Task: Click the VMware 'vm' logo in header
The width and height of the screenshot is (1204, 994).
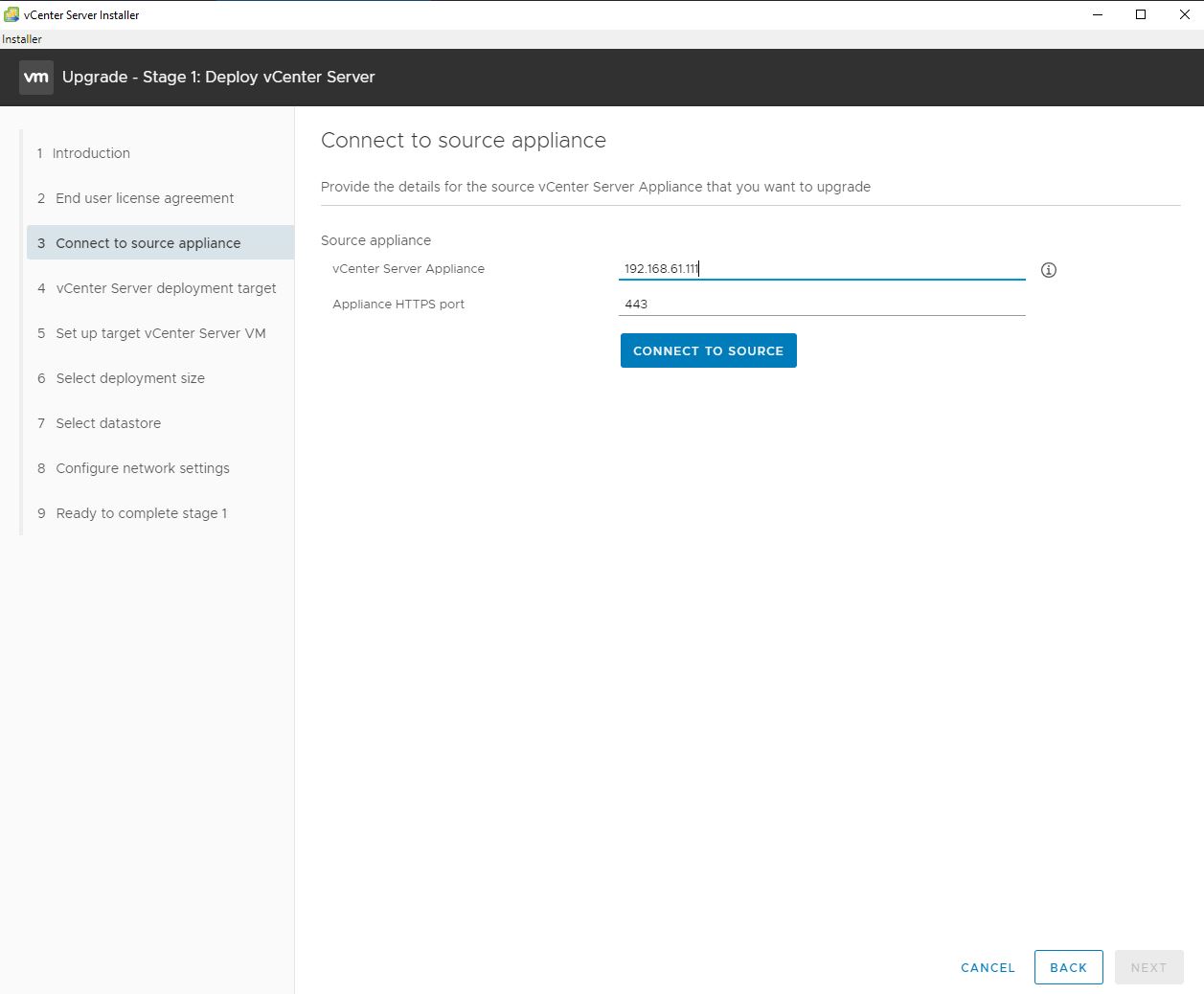Action: click(x=36, y=78)
